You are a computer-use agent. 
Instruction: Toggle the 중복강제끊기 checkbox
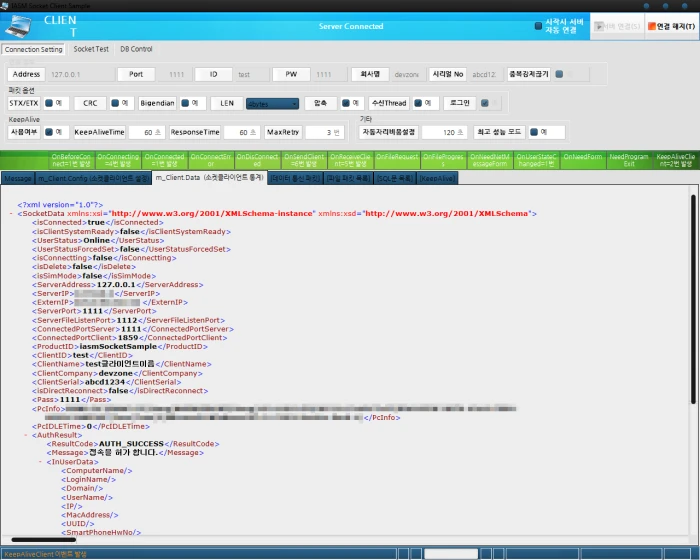pyautogui.click(x=559, y=74)
